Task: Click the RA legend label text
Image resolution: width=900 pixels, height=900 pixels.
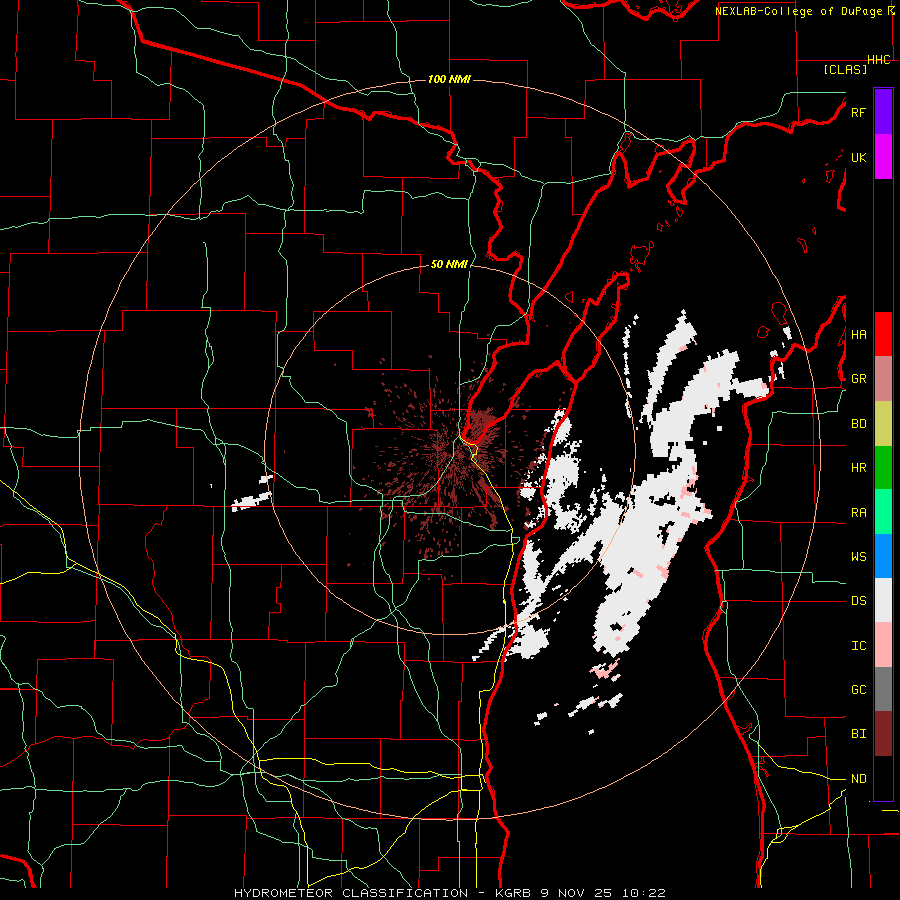Action: click(x=858, y=513)
